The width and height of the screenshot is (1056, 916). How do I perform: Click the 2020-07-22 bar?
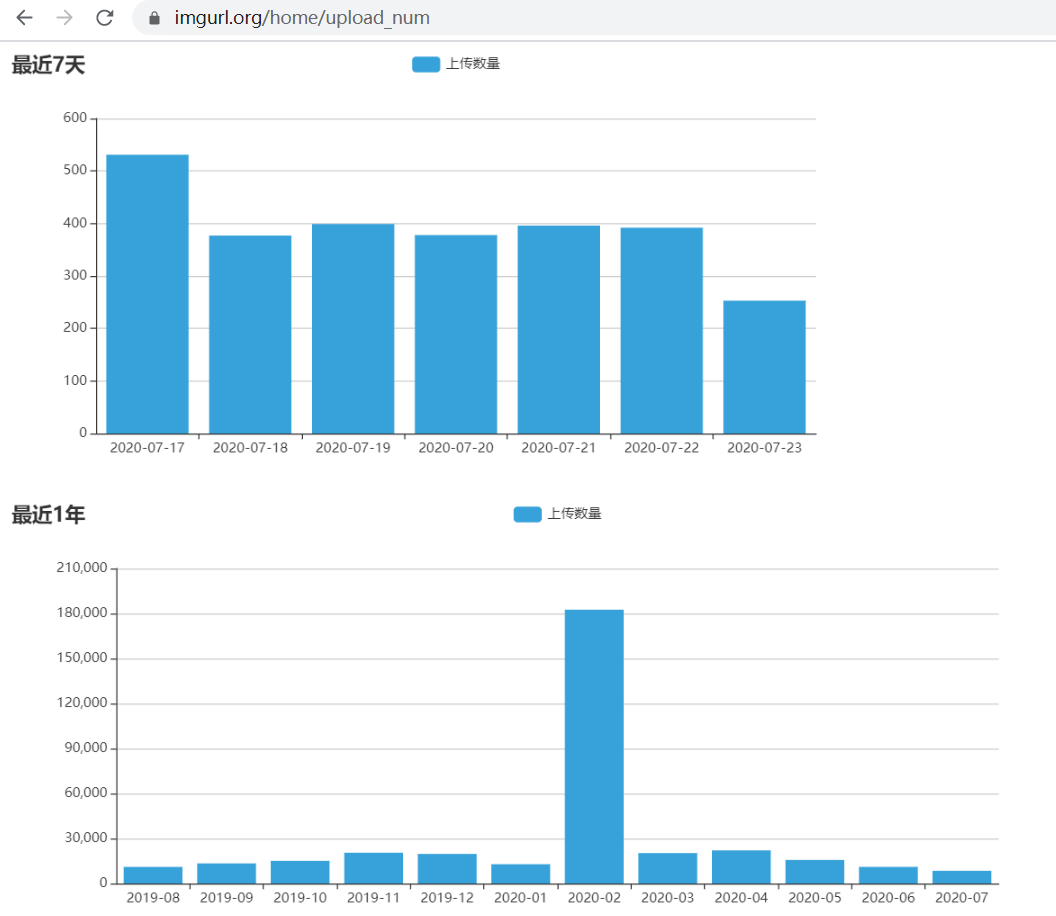661,330
